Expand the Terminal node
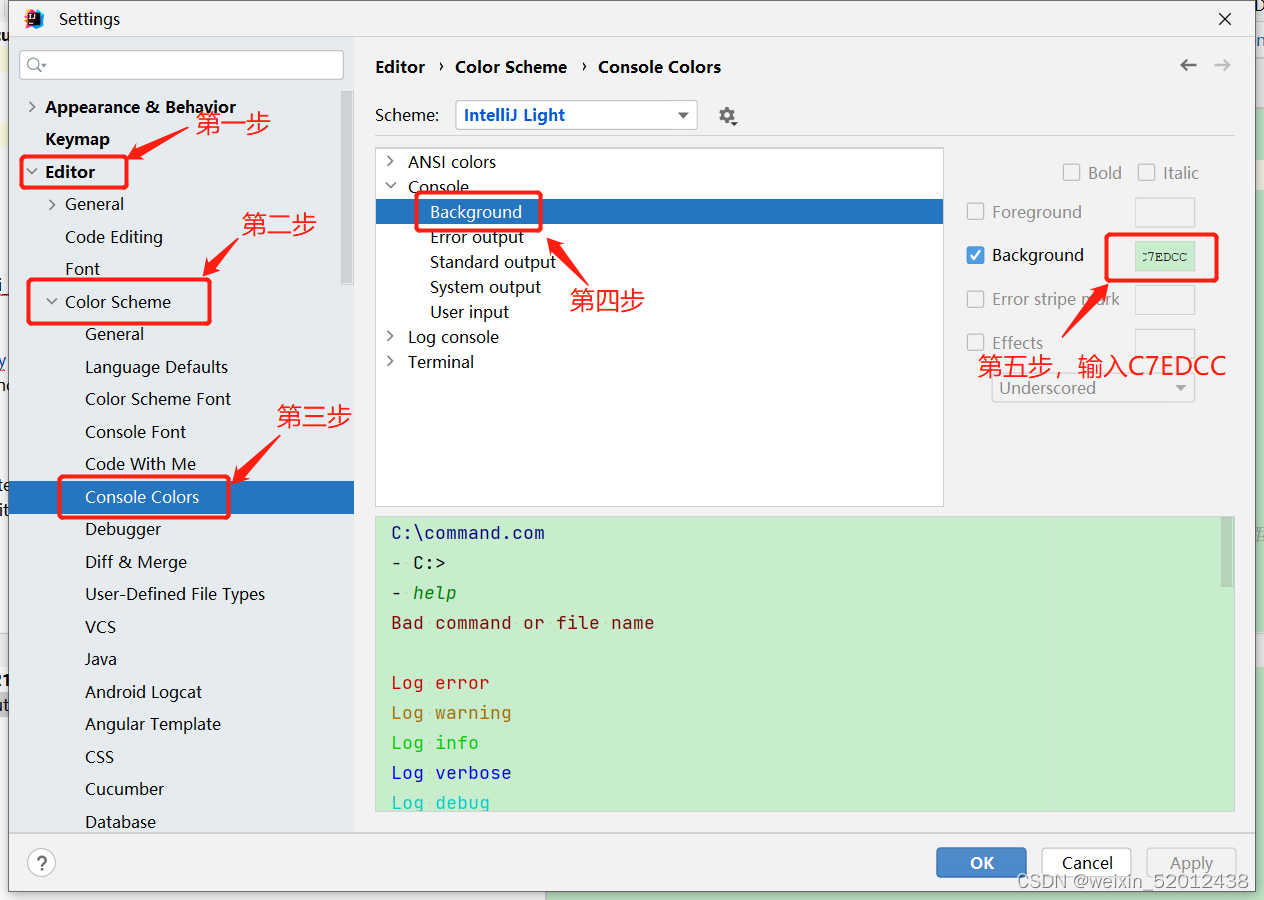1264x900 pixels. tap(391, 361)
